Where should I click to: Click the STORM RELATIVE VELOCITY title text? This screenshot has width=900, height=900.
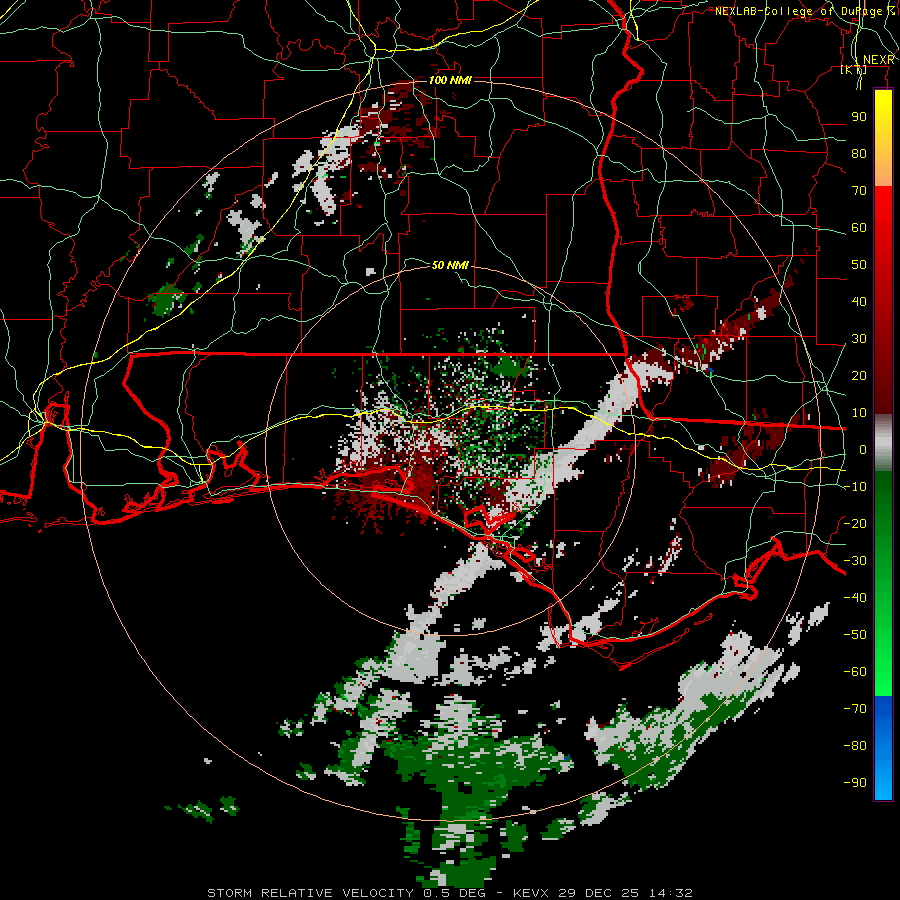click(313, 893)
